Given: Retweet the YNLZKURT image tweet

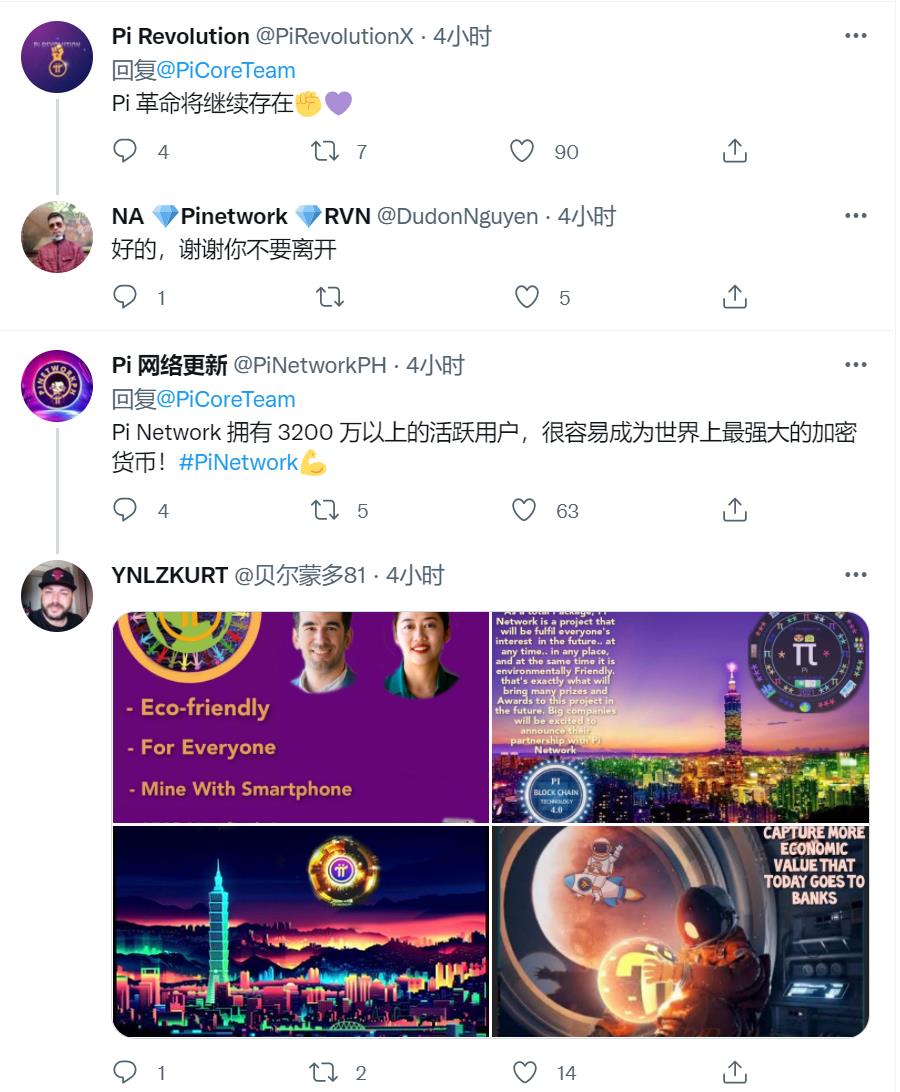Looking at the screenshot, I should click(x=323, y=1072).
